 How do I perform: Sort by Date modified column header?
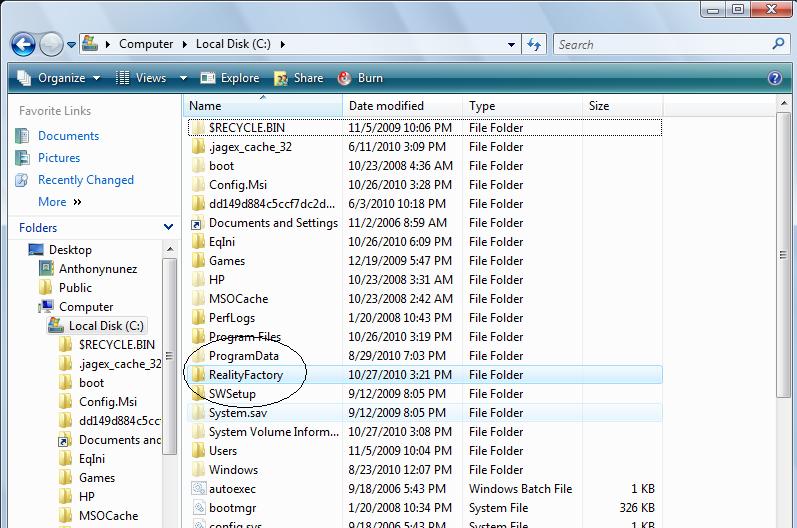point(386,106)
